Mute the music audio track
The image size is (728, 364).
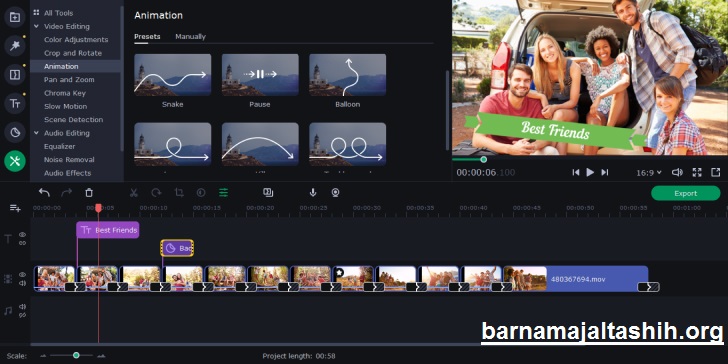pos(22,306)
